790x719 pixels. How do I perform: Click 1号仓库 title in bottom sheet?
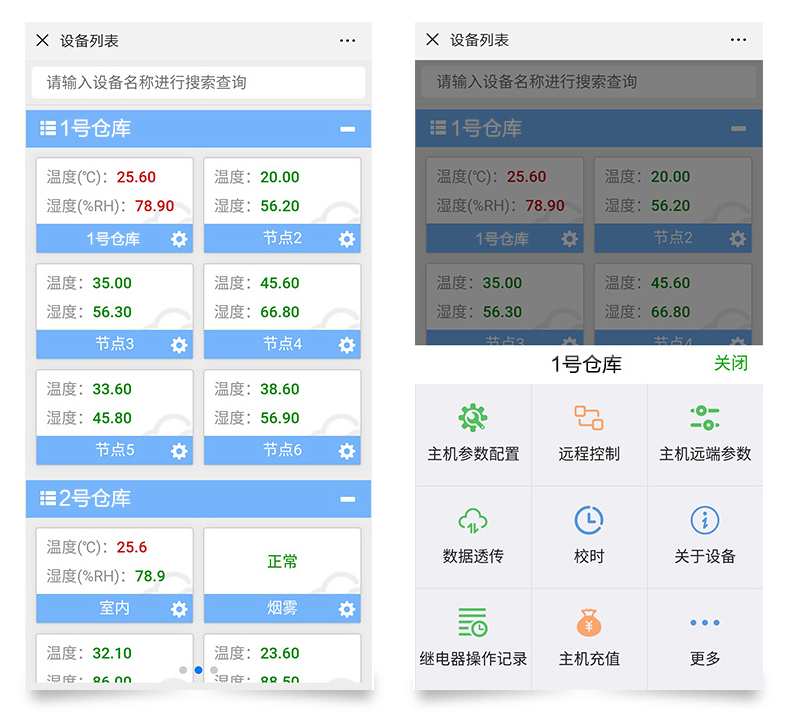[586, 364]
